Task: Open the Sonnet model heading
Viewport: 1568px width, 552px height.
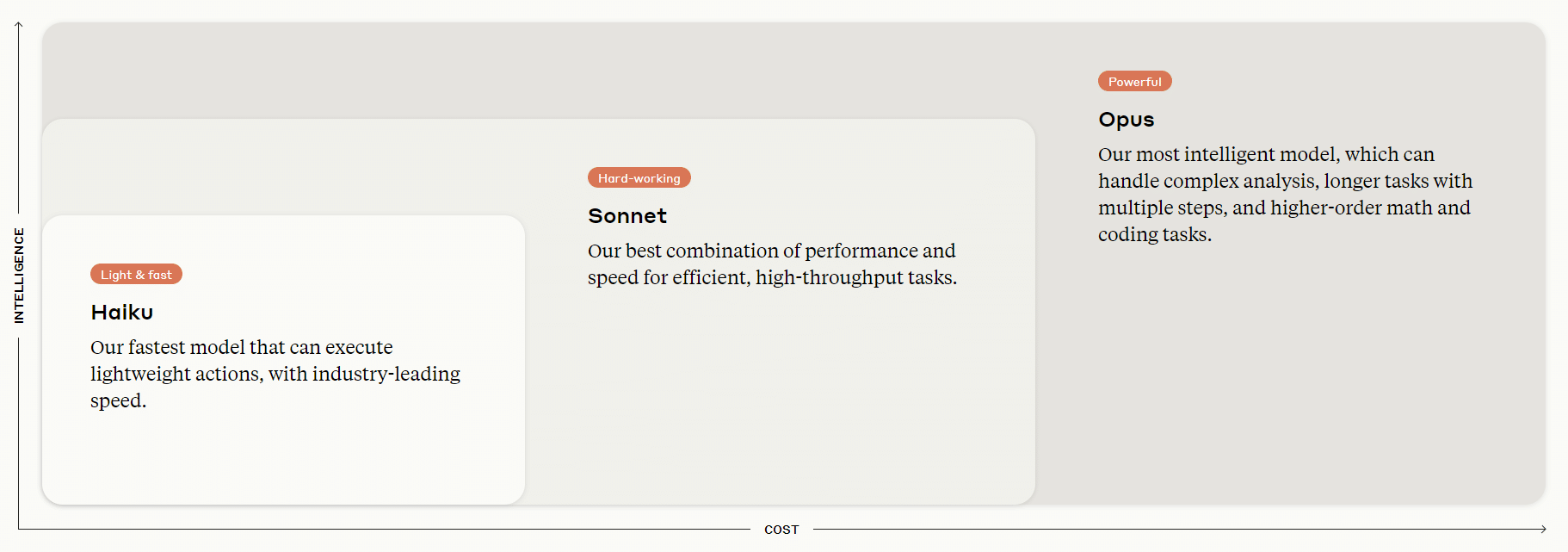Action: click(627, 216)
